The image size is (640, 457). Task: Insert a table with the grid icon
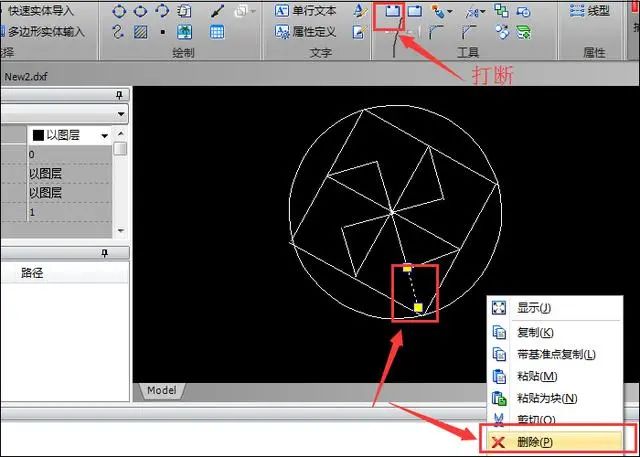click(x=217, y=32)
